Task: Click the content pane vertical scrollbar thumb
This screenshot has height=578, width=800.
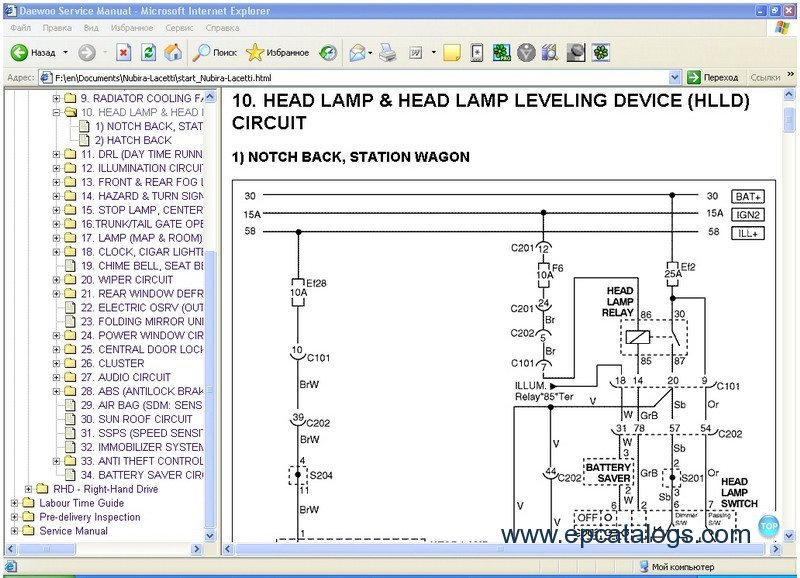Action: tap(789, 120)
